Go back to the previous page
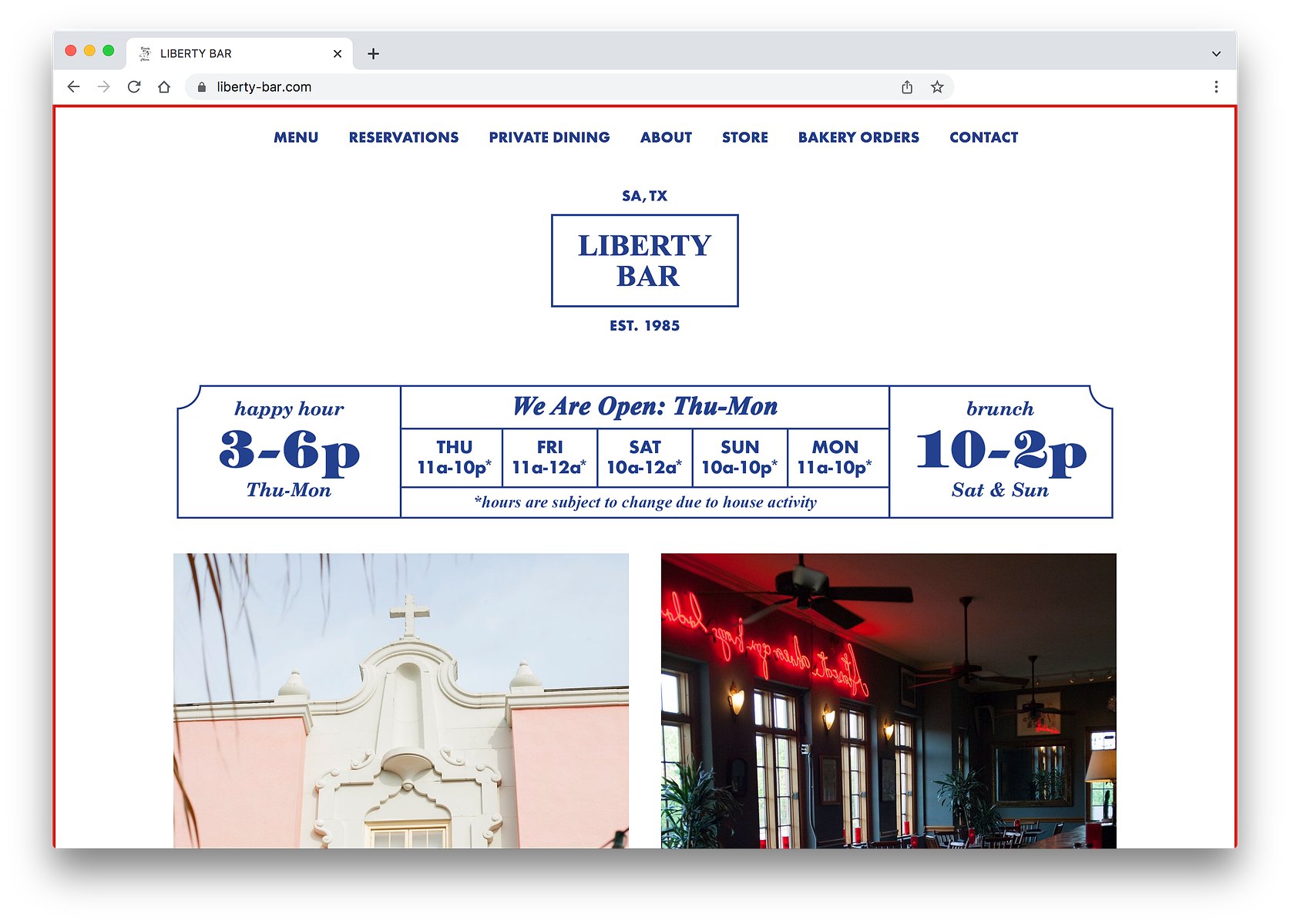The image size is (1290, 924). tap(73, 87)
